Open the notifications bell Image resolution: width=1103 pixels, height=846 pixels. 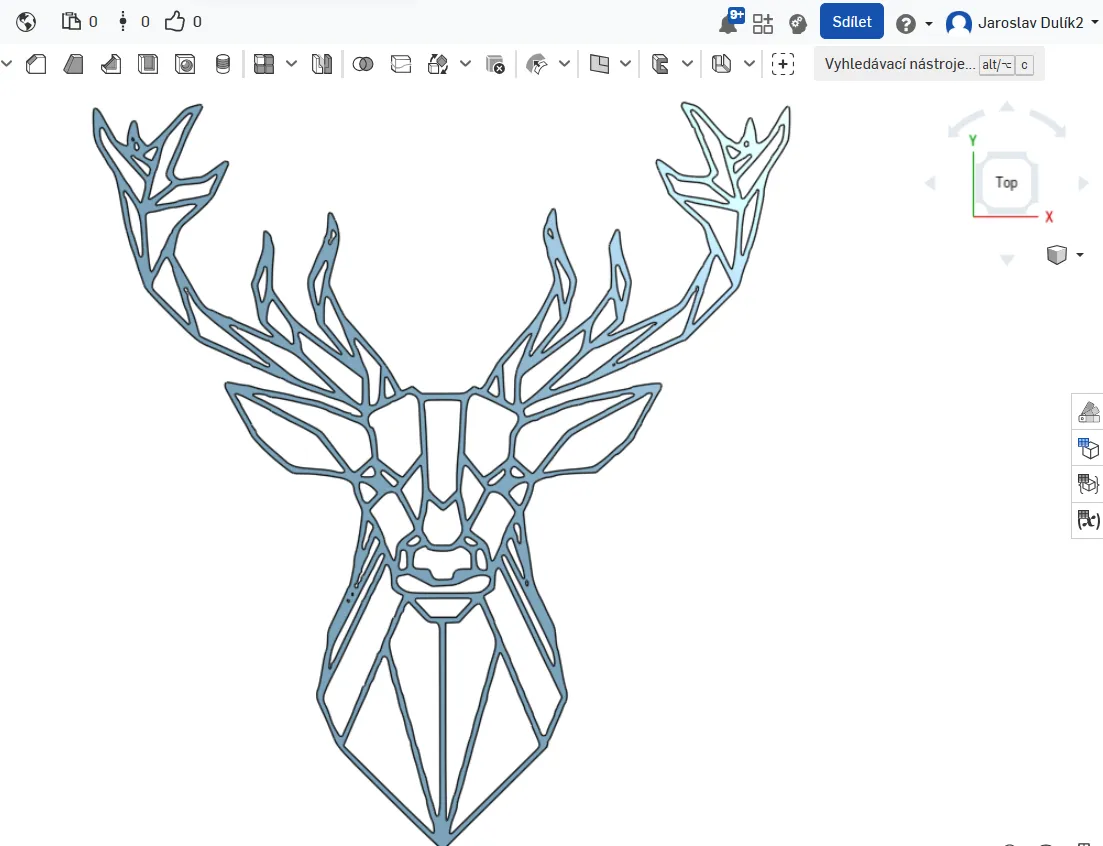point(730,23)
